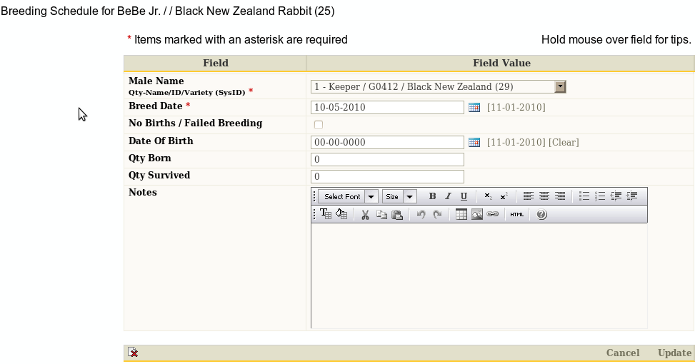Open calendar picker for Breed Date
700x364 pixels.
tap(474, 107)
